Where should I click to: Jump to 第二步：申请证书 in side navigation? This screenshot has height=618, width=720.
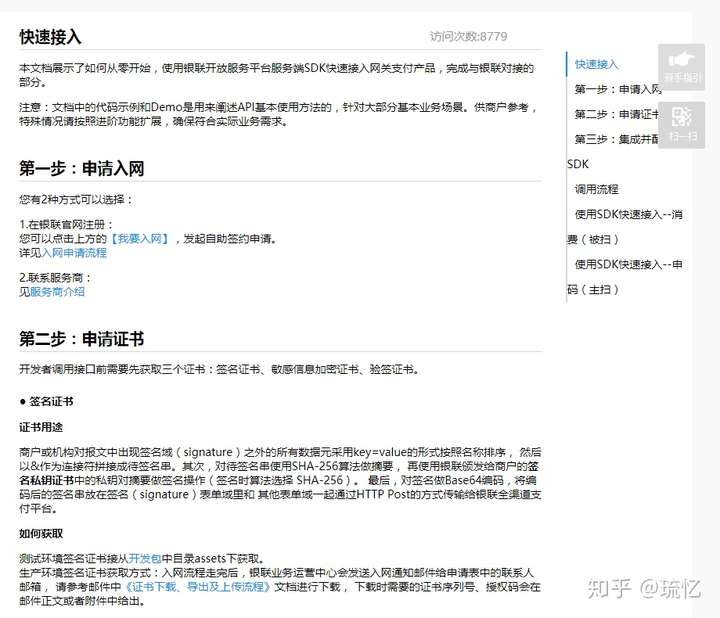(616, 114)
